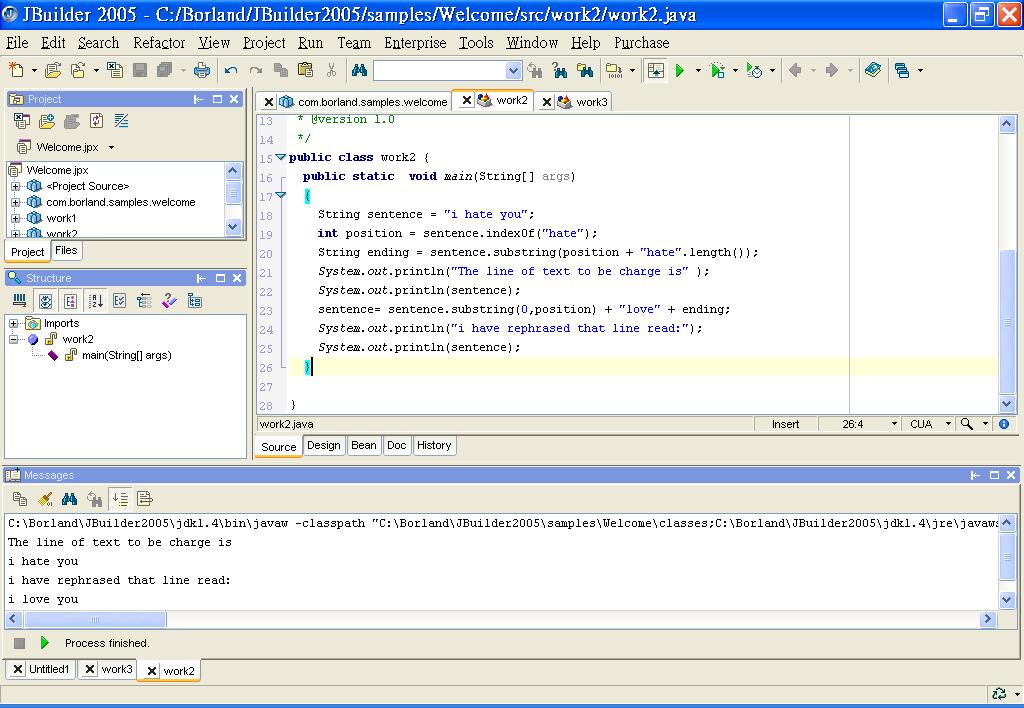Click the Make project icon

[613, 70]
